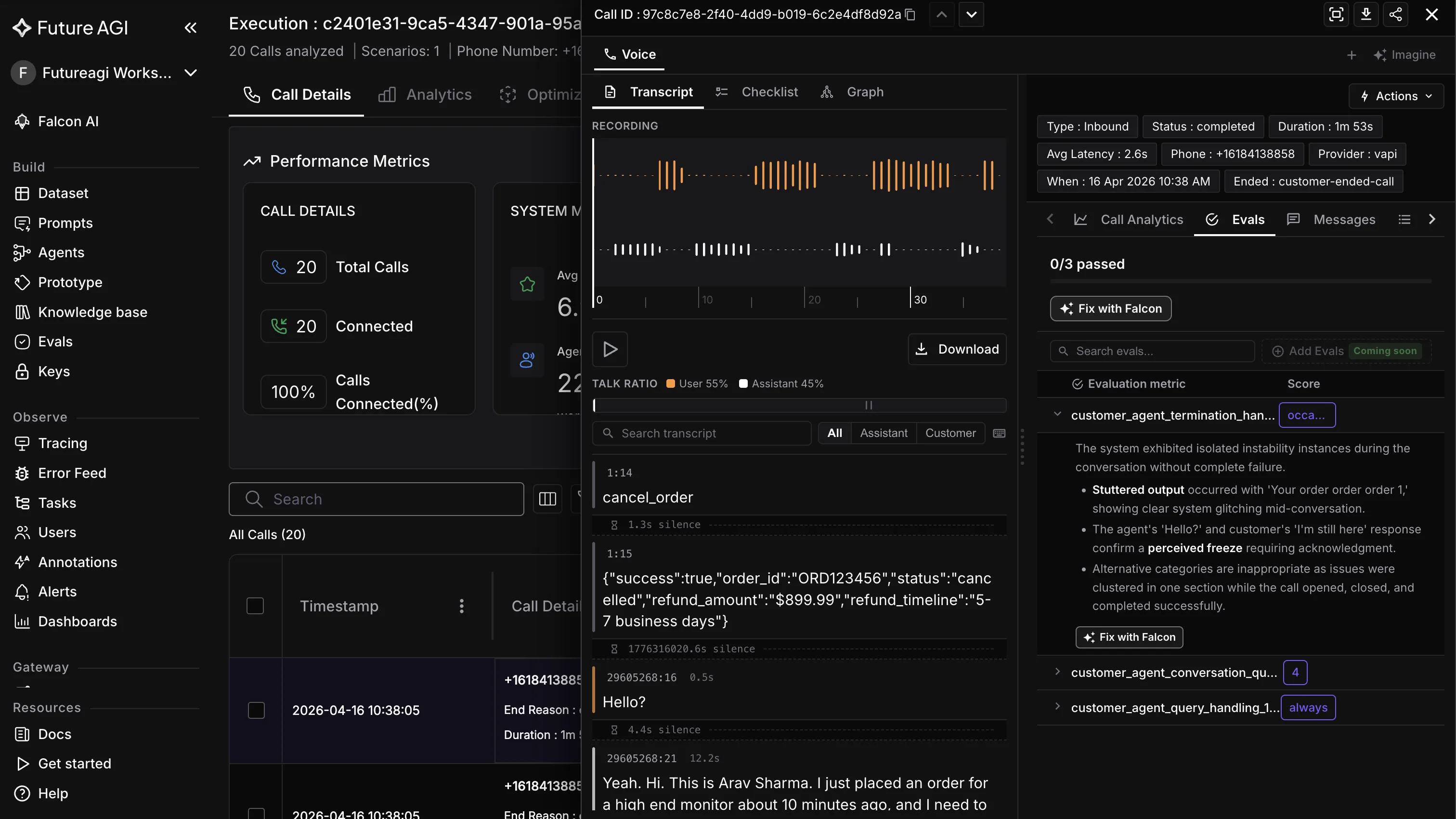The image size is (1456, 819).
Task: Open the Futureagi Workspace dropdown
Action: pos(105,73)
